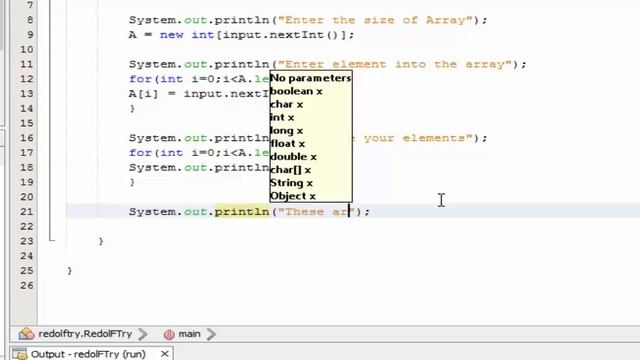Expand the arrow after redolftry.RedolFTry breadcrumb

tap(143, 334)
